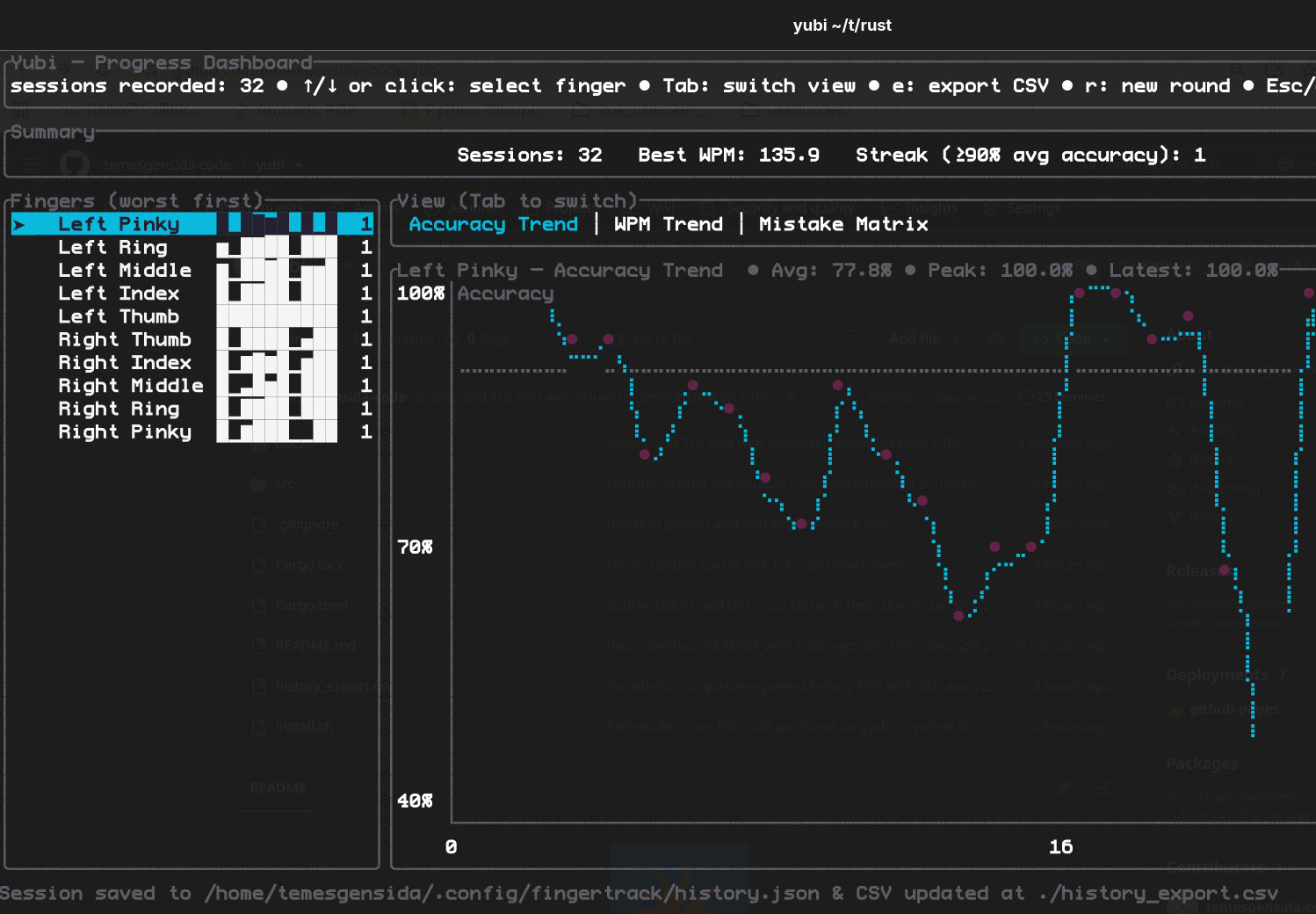Click 'sessions recorded: 32' in the help bar
The width and height of the screenshot is (1316, 914).
click(x=137, y=86)
